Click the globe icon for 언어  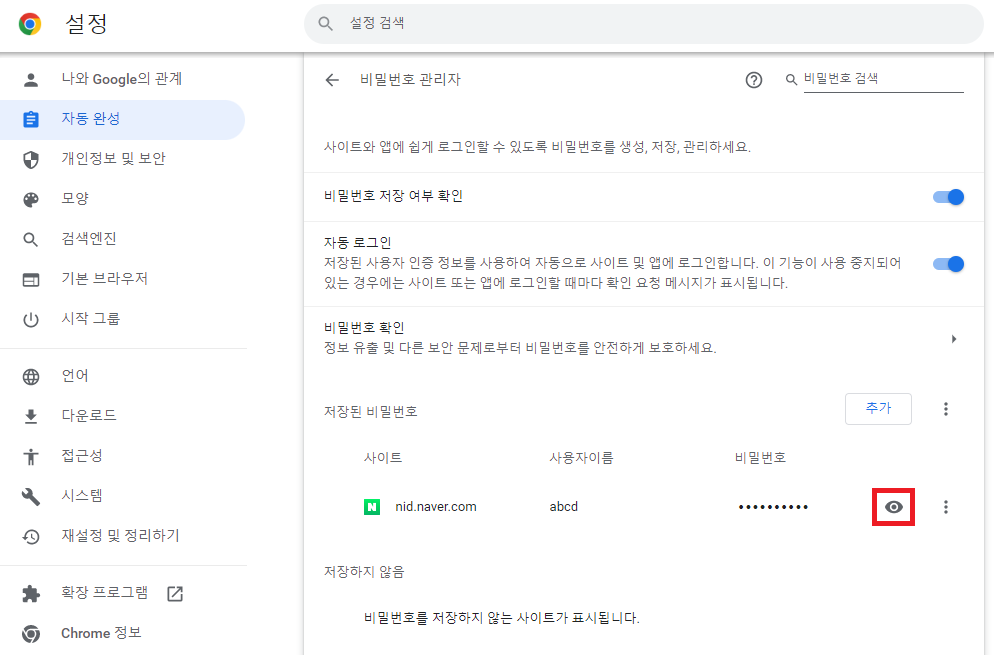click(x=30, y=377)
